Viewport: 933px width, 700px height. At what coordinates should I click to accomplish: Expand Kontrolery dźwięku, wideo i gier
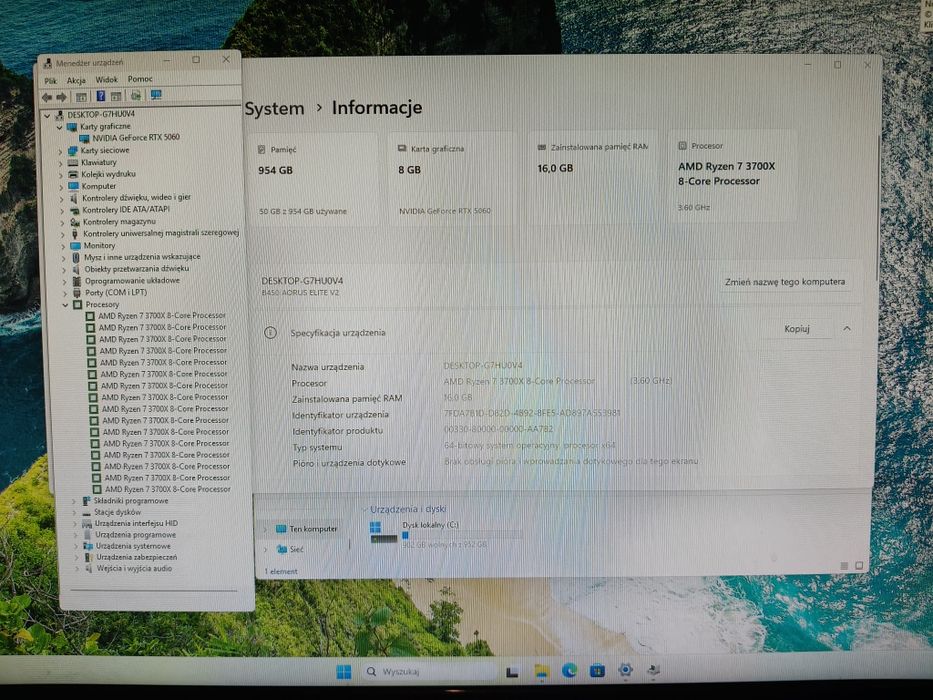[x=61, y=199]
